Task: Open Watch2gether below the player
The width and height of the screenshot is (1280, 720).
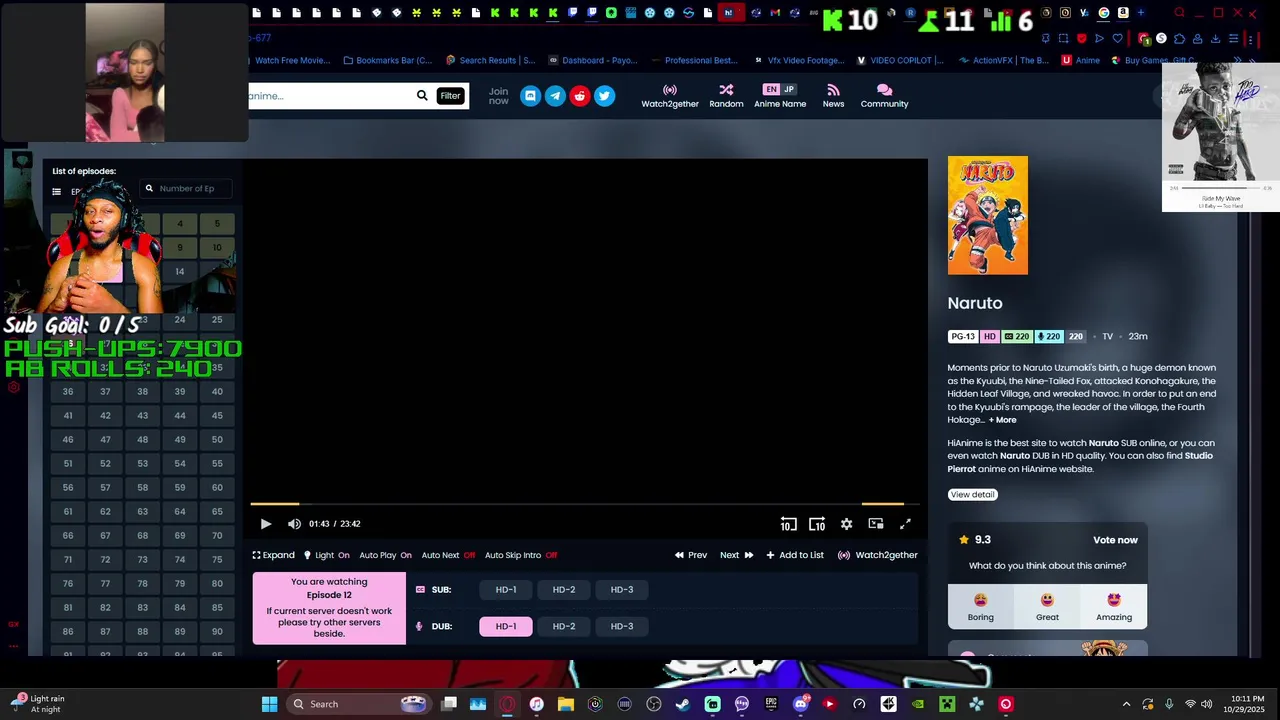Action: tap(877, 555)
